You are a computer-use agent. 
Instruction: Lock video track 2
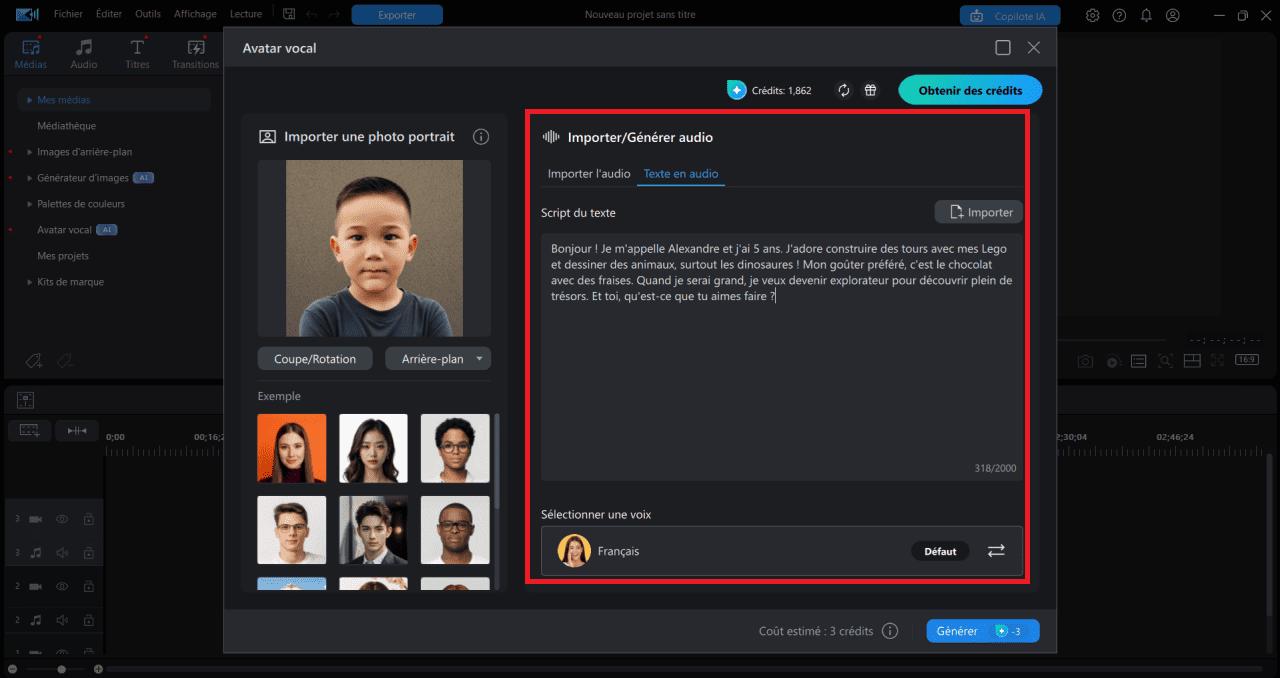click(88, 586)
